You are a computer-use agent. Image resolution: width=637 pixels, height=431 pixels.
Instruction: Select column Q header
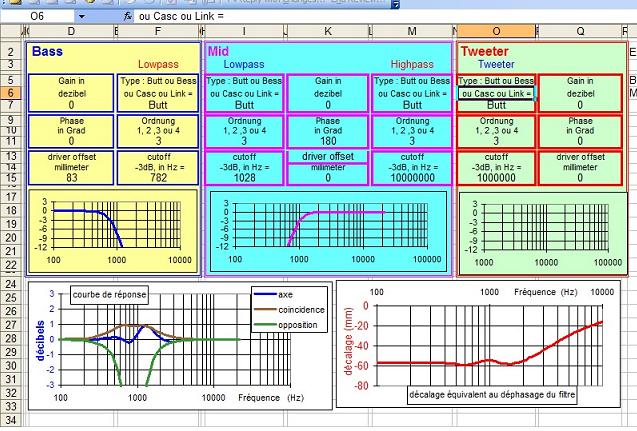coord(580,31)
